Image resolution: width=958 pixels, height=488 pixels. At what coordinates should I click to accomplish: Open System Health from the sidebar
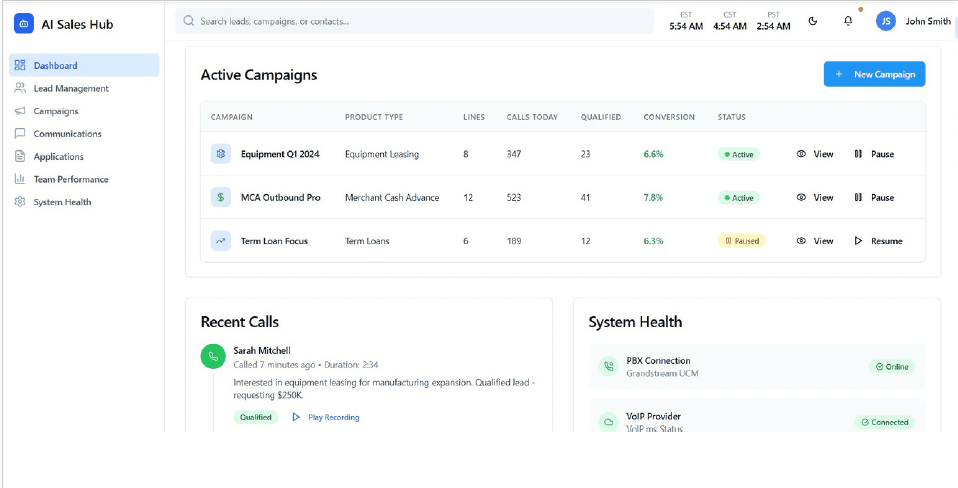pyautogui.click(x=62, y=202)
